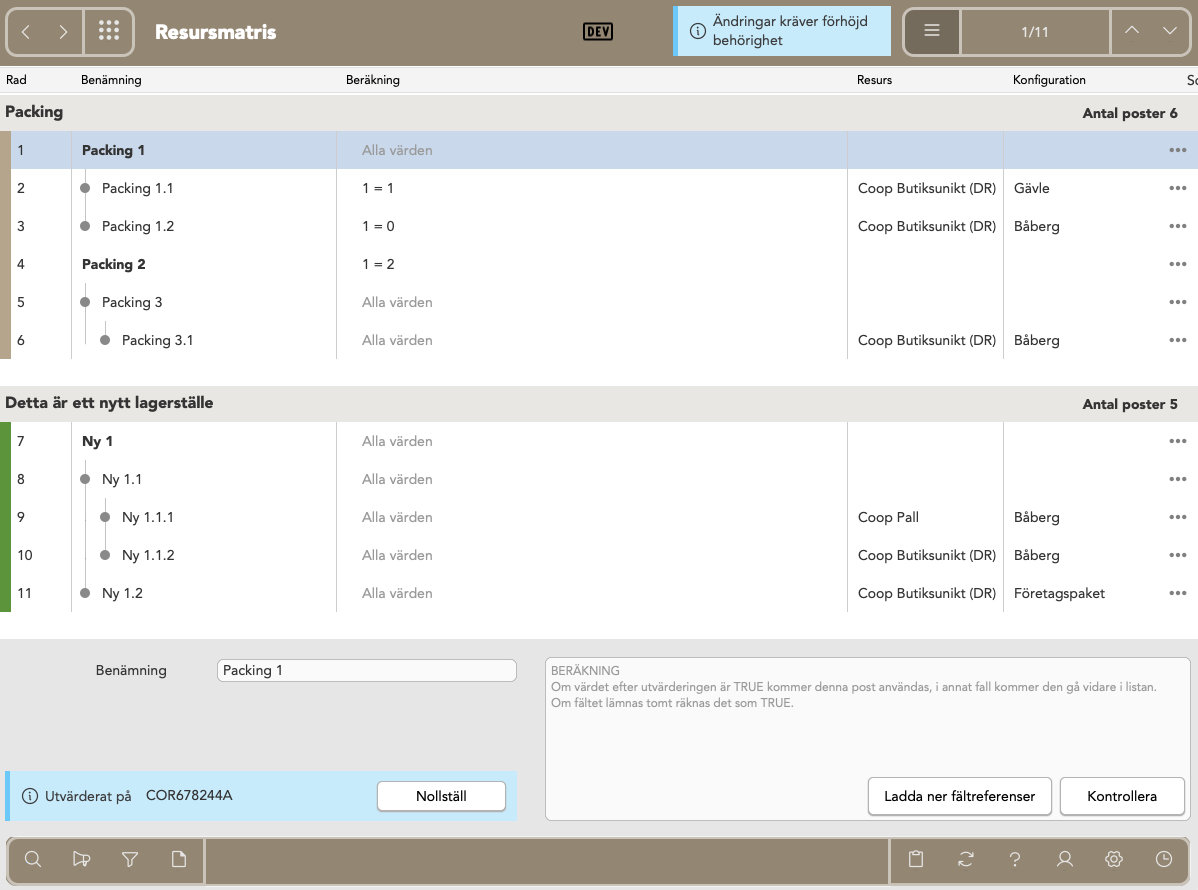Select the Ny 1.1.1 tree row

[599, 517]
